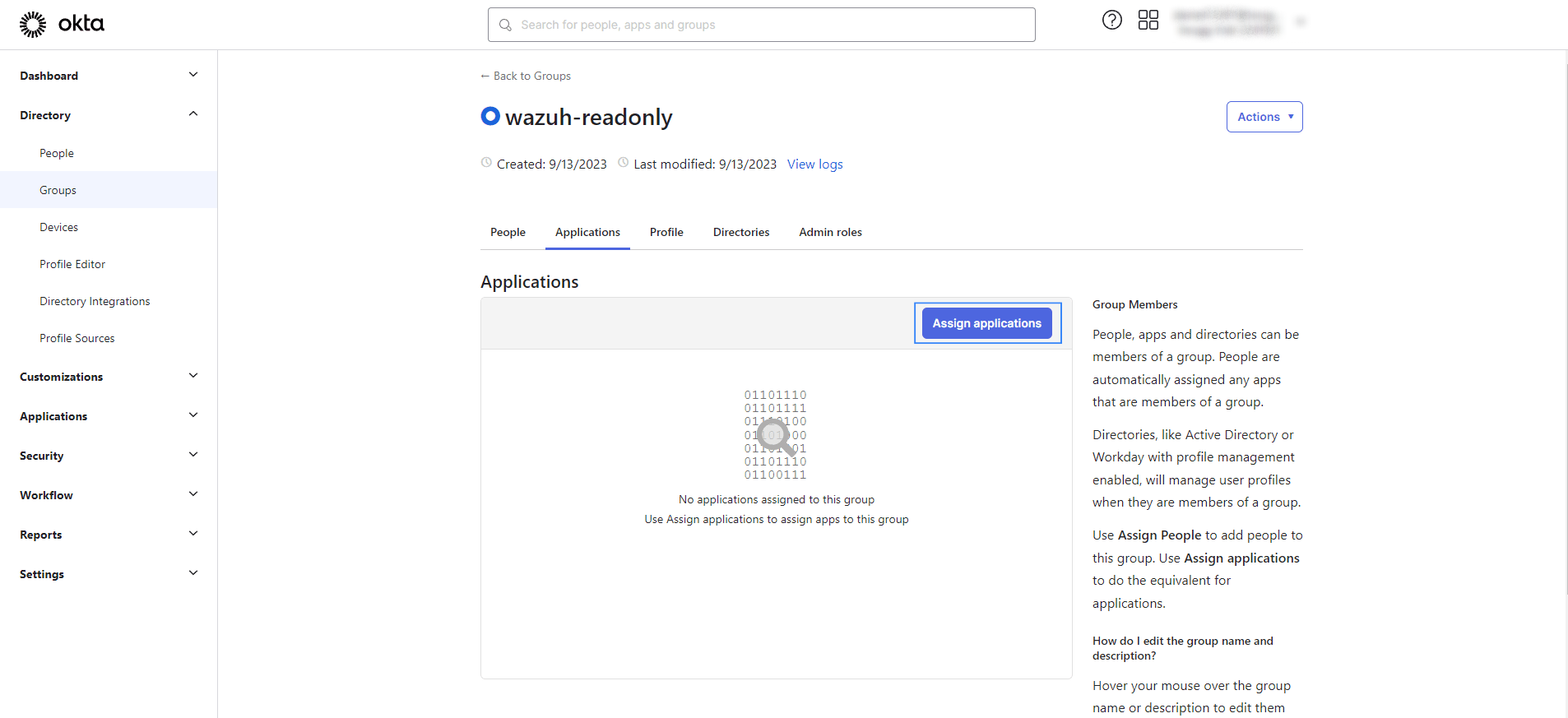Viewport: 1568px width, 718px height.
Task: Collapse the Directory sidebar section
Action: coord(193,115)
